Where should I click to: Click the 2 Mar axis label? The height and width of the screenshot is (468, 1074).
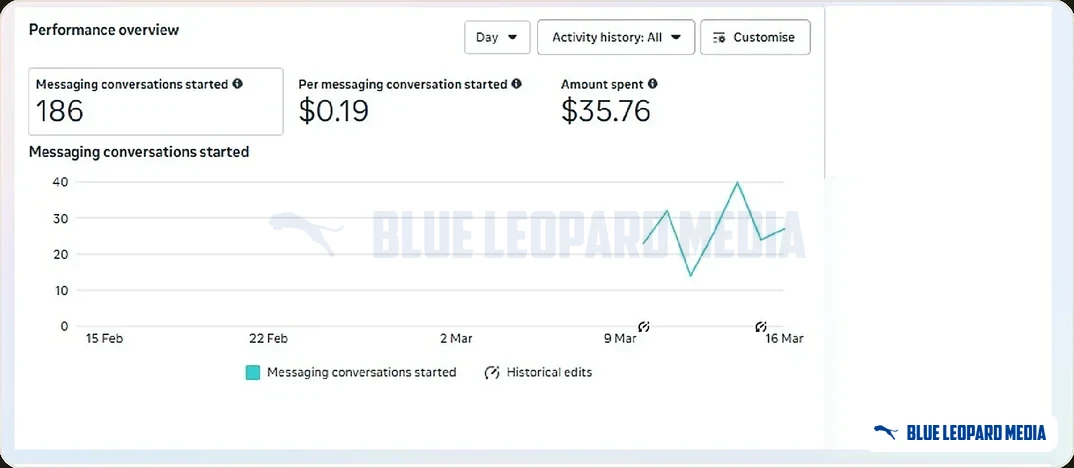[x=456, y=338]
